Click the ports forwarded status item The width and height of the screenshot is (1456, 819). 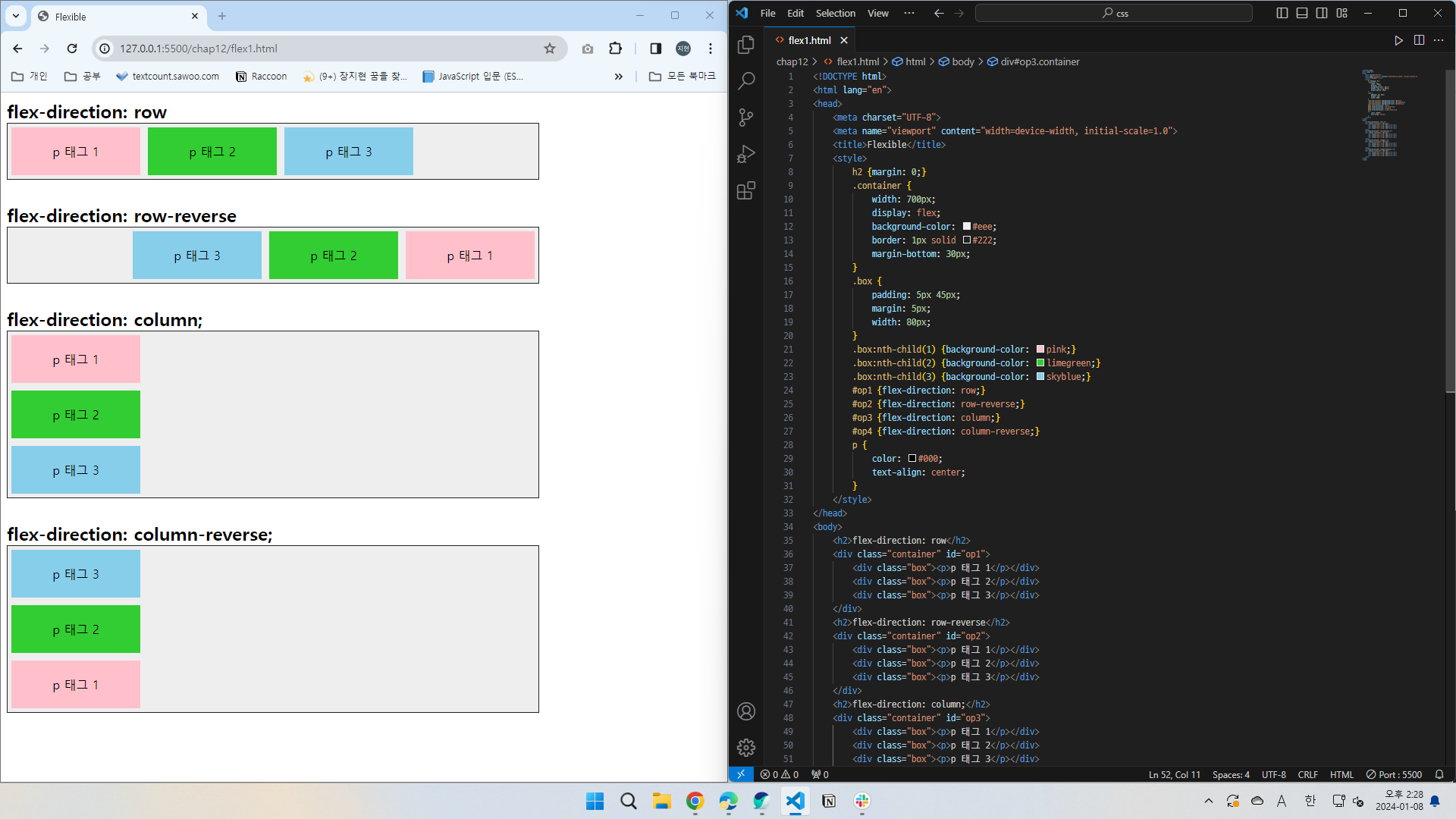[820, 774]
